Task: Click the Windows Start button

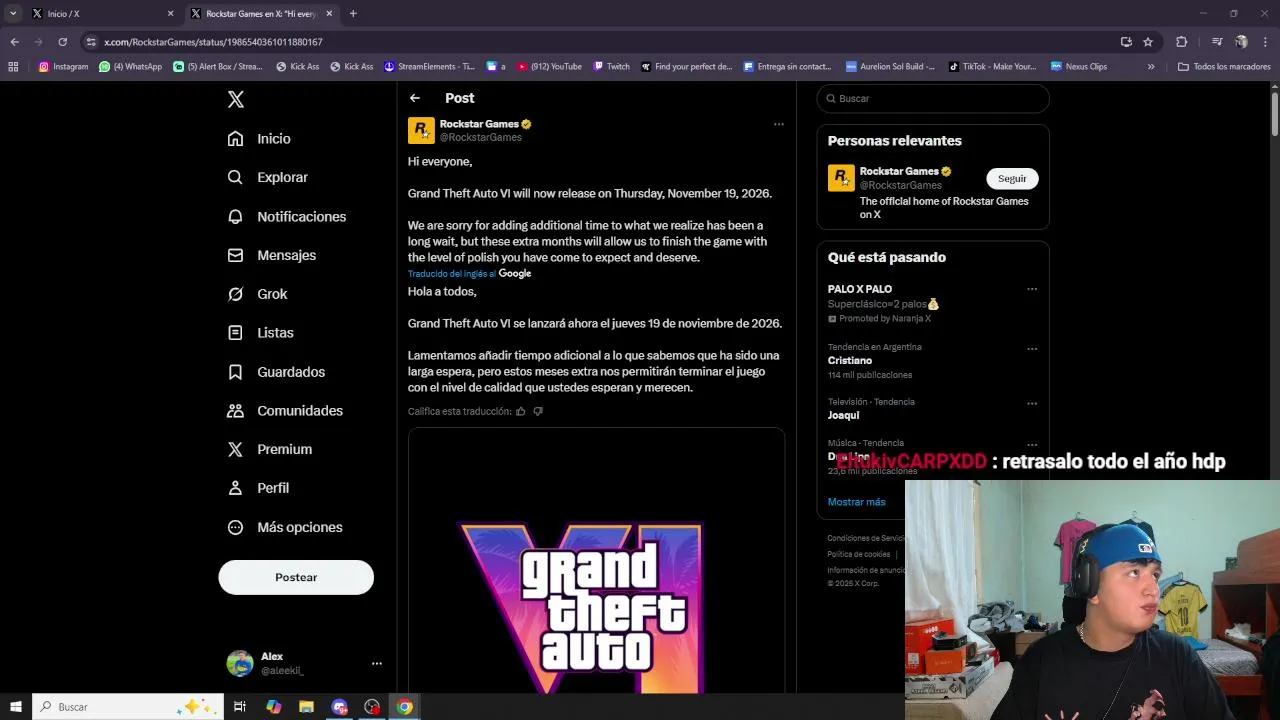Action: tap(15, 707)
